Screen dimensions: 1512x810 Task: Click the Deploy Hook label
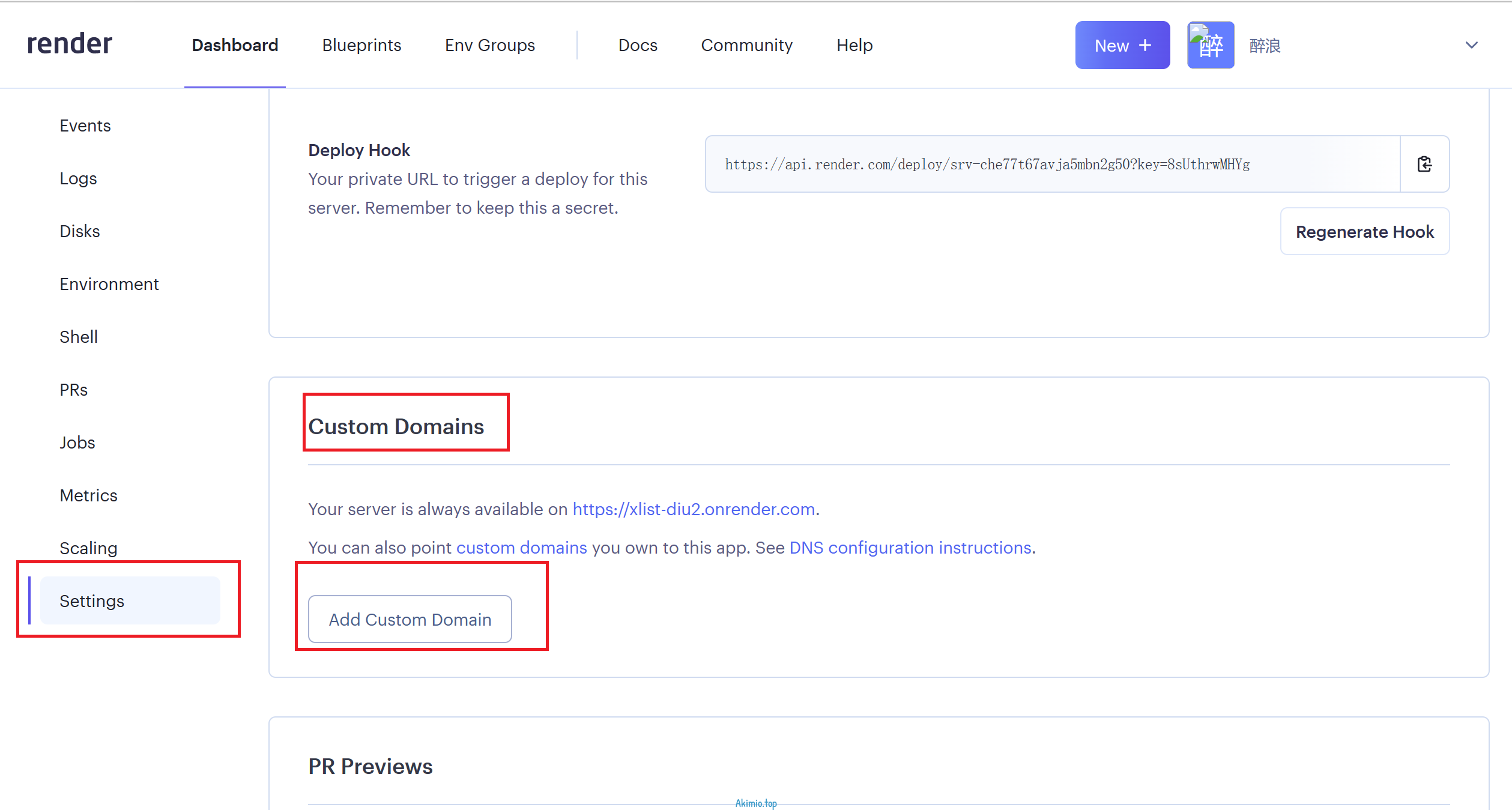coord(359,150)
